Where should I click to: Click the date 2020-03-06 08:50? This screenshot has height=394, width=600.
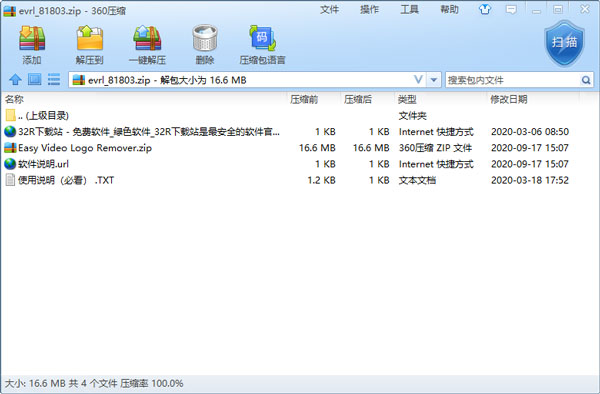click(530, 132)
